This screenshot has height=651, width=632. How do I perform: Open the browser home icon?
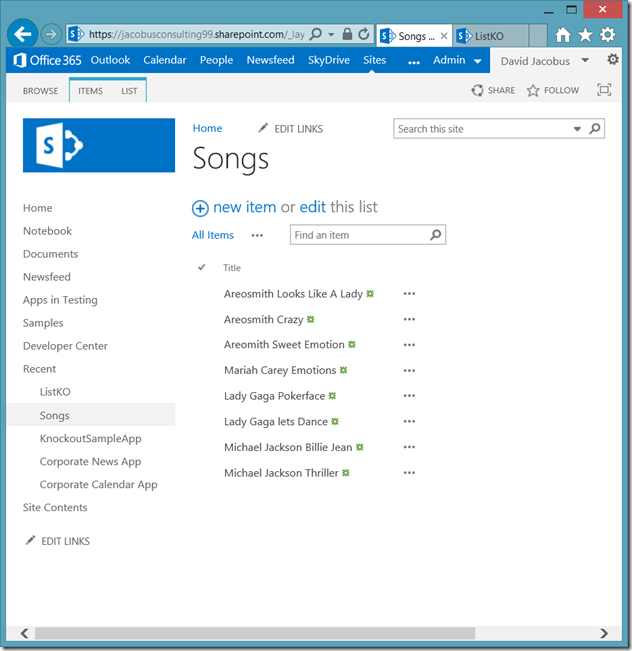[x=563, y=35]
